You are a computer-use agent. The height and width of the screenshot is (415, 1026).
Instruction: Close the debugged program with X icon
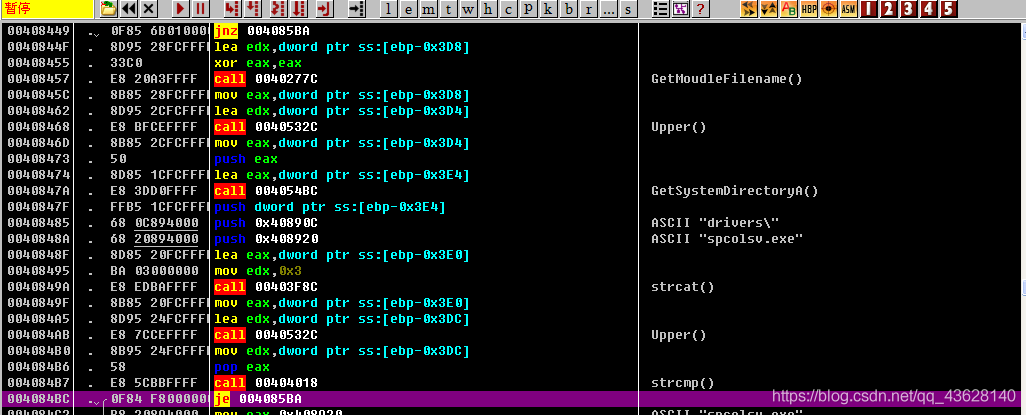[x=149, y=9]
